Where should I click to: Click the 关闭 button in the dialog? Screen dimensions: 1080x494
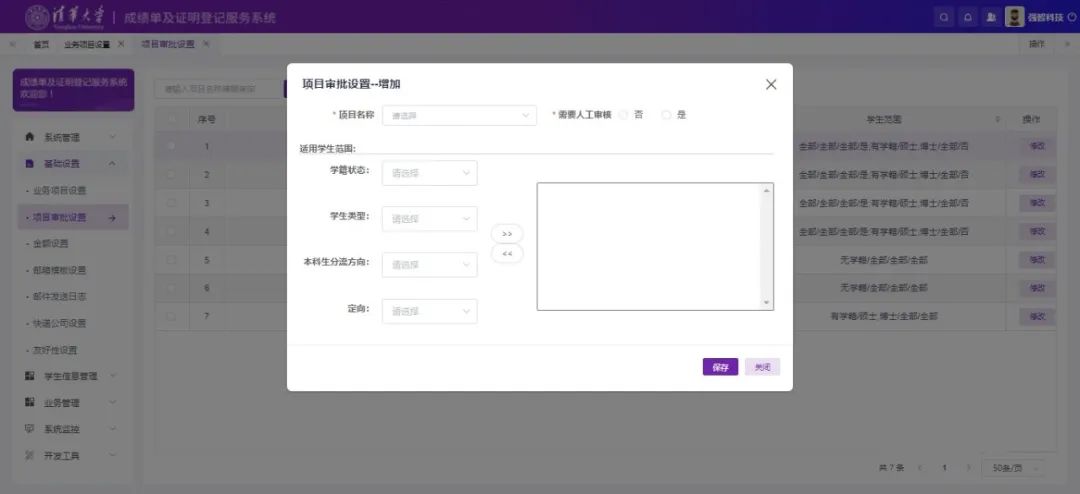(762, 367)
